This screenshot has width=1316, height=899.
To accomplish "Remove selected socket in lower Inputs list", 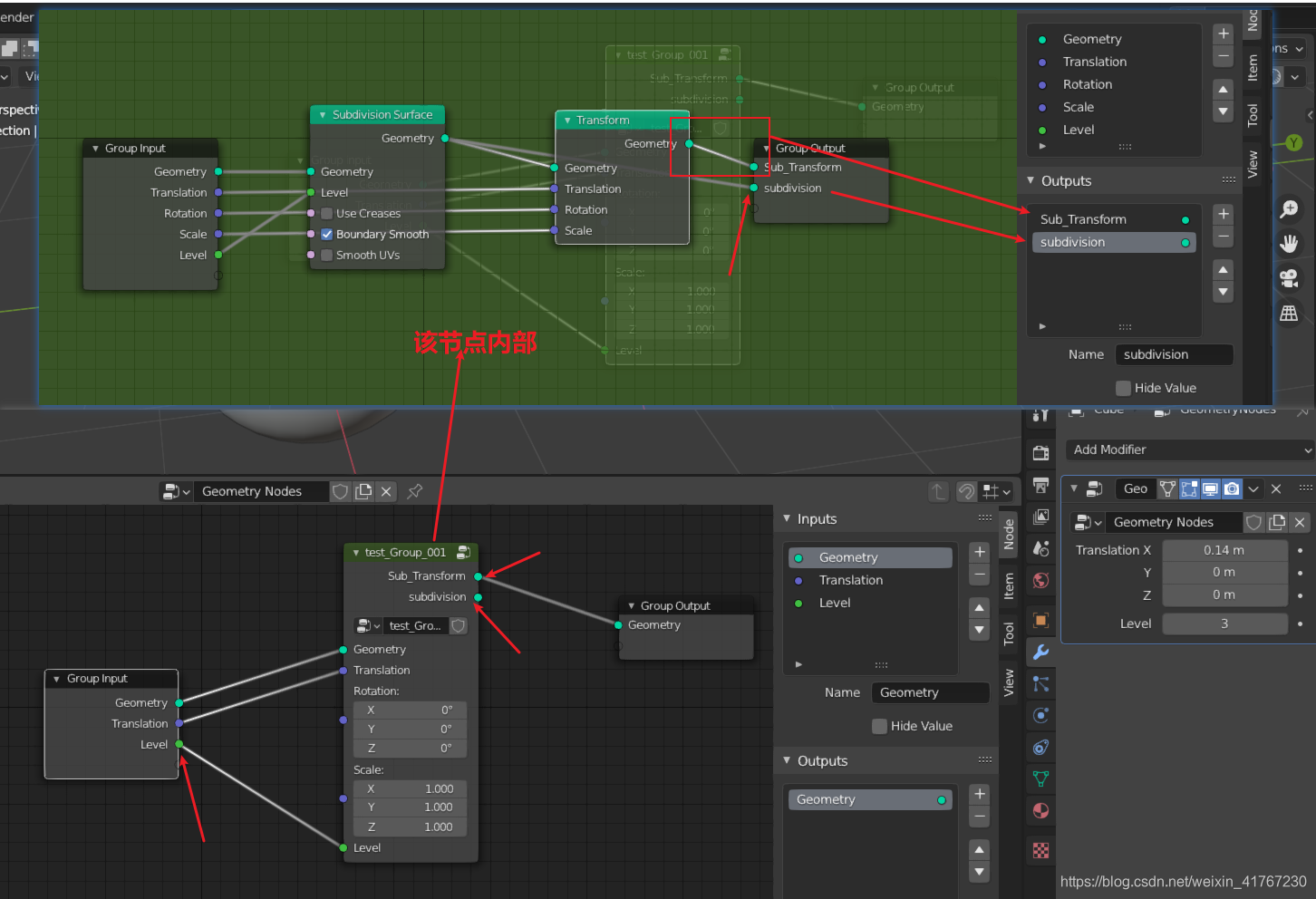I will (980, 575).
